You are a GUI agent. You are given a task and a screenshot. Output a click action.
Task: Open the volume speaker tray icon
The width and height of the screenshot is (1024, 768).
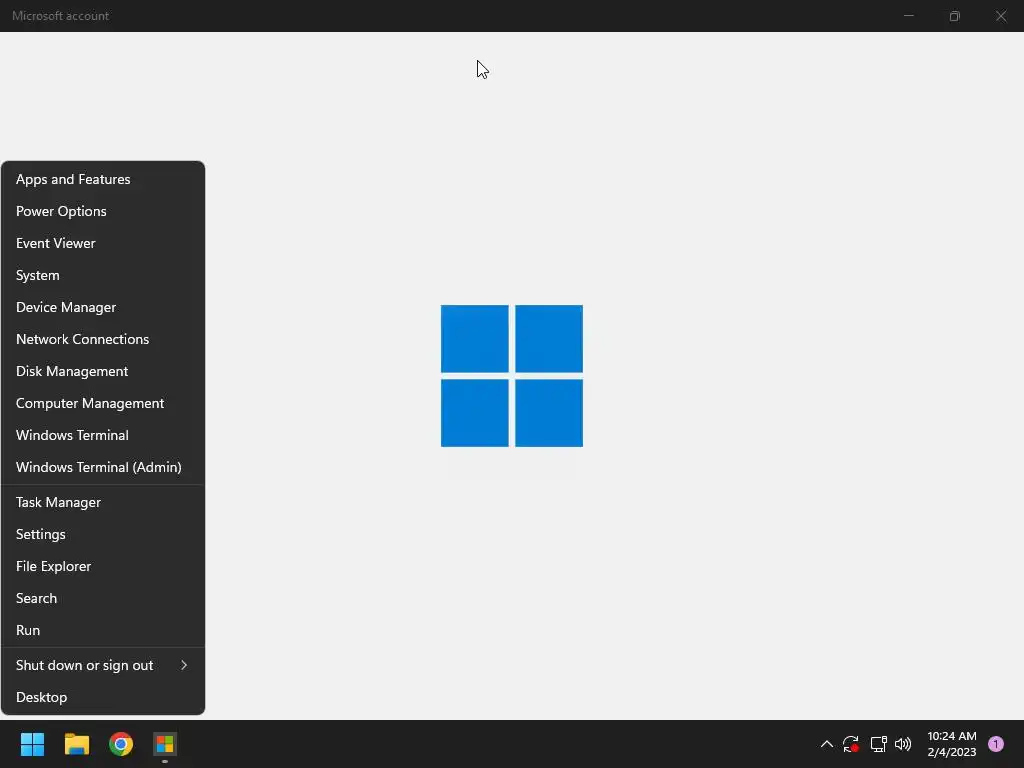pyautogui.click(x=903, y=744)
